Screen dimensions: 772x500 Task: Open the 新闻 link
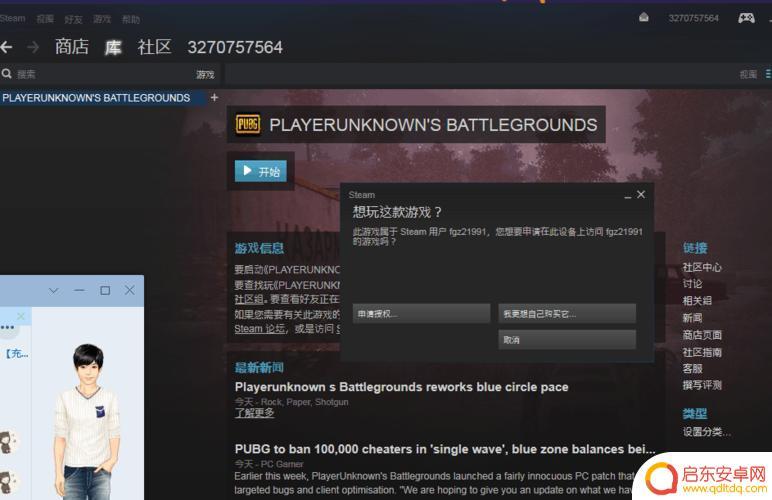692,318
